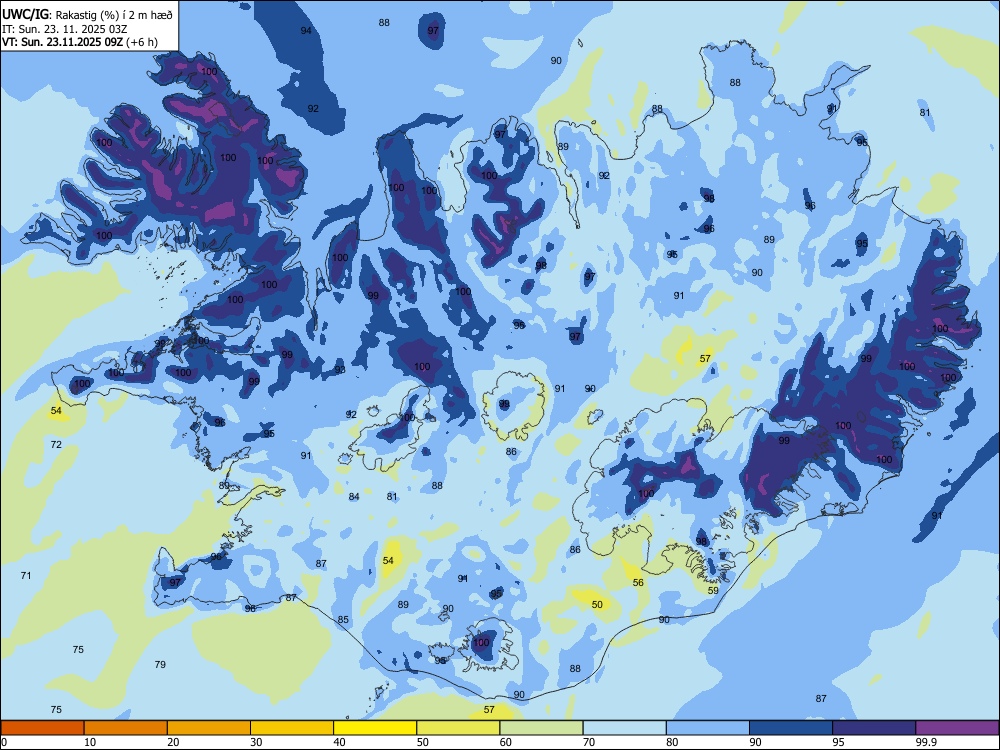Viewport: 1000px width, 750px height.
Task: Click the humidity value '79' on the map
Action: (160, 664)
